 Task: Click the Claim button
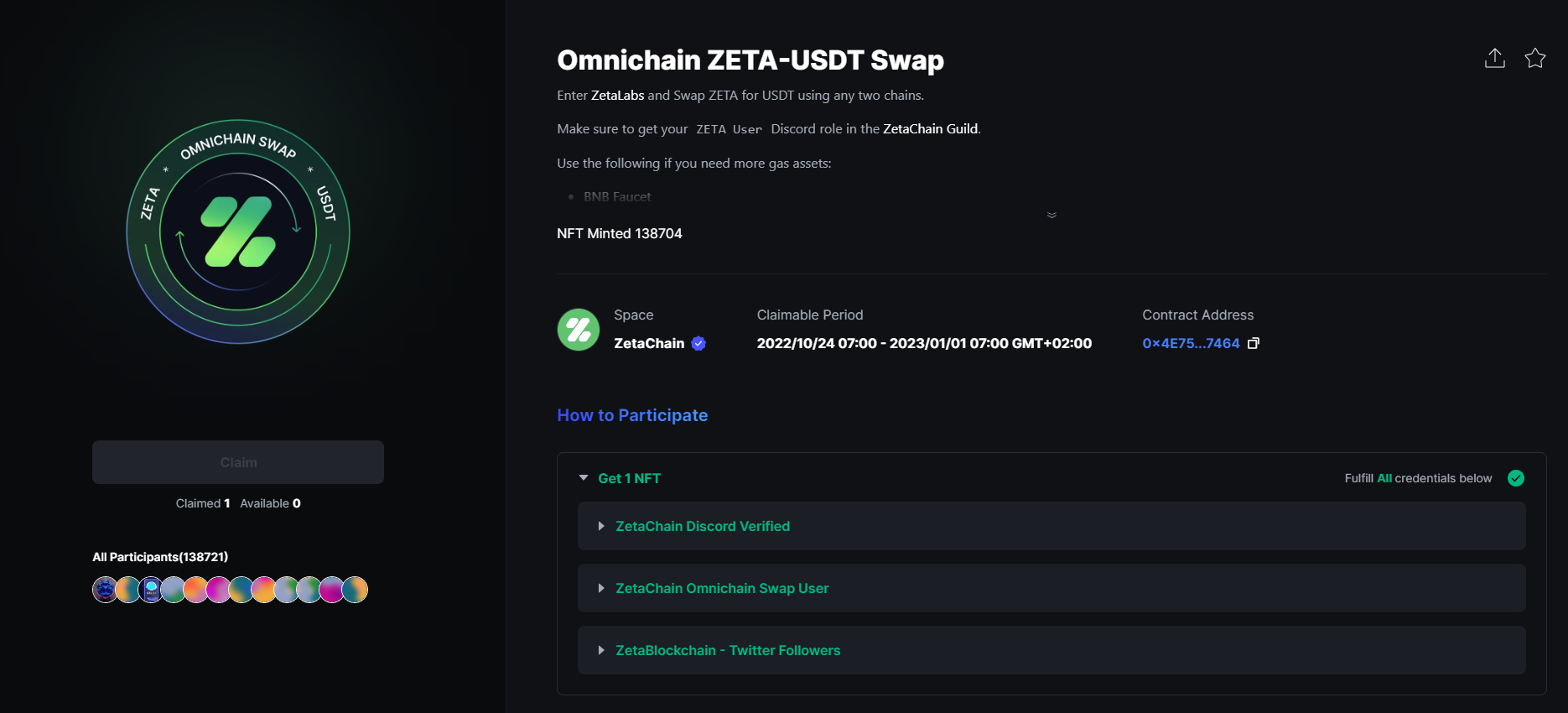click(238, 462)
